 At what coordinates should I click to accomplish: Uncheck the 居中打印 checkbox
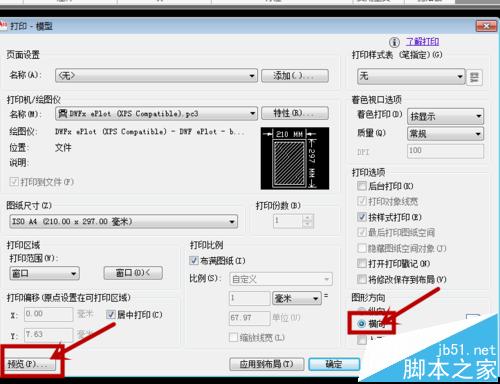[111, 314]
